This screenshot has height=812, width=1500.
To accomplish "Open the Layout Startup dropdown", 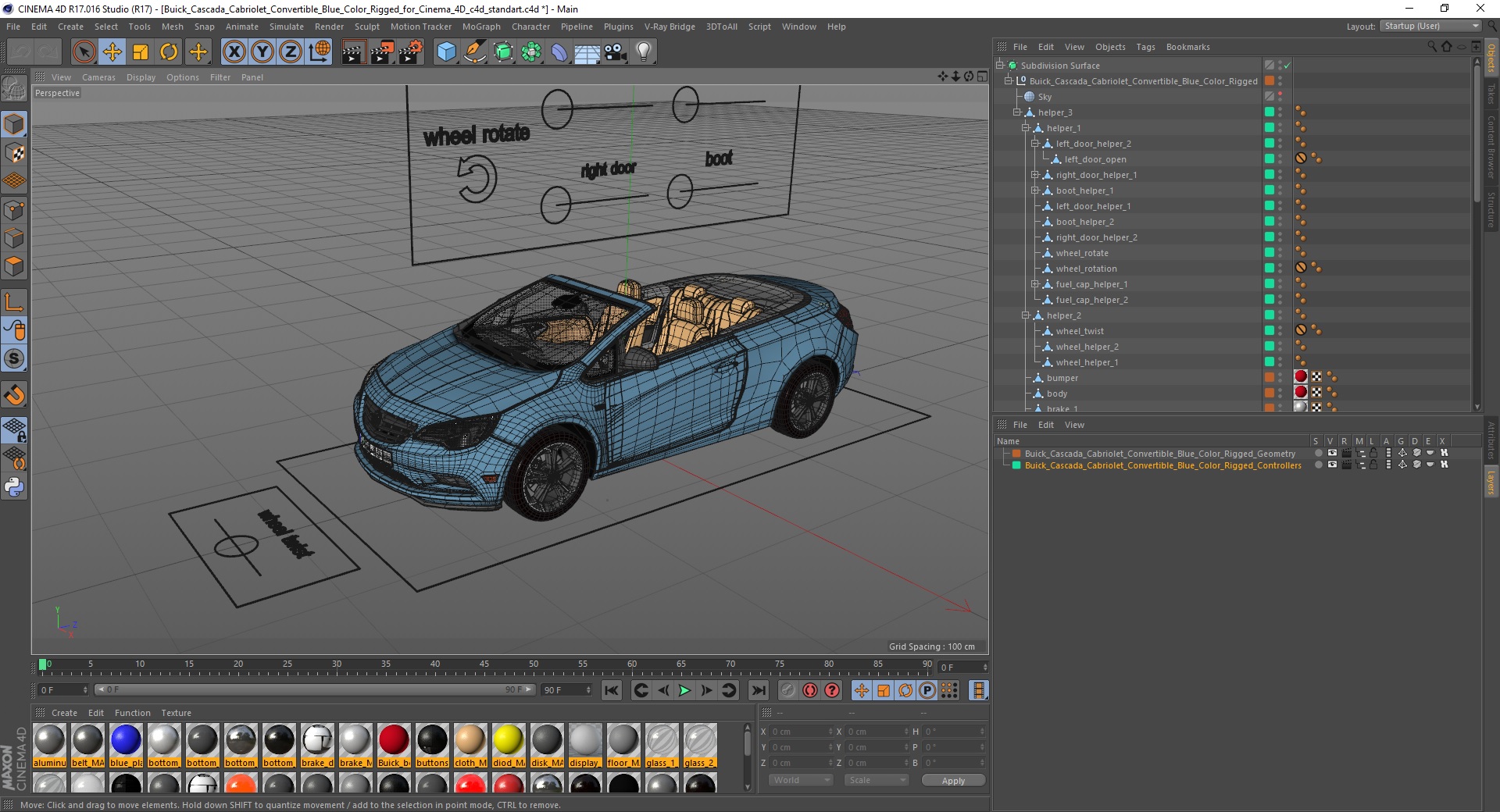I will pyautogui.click(x=1432, y=26).
